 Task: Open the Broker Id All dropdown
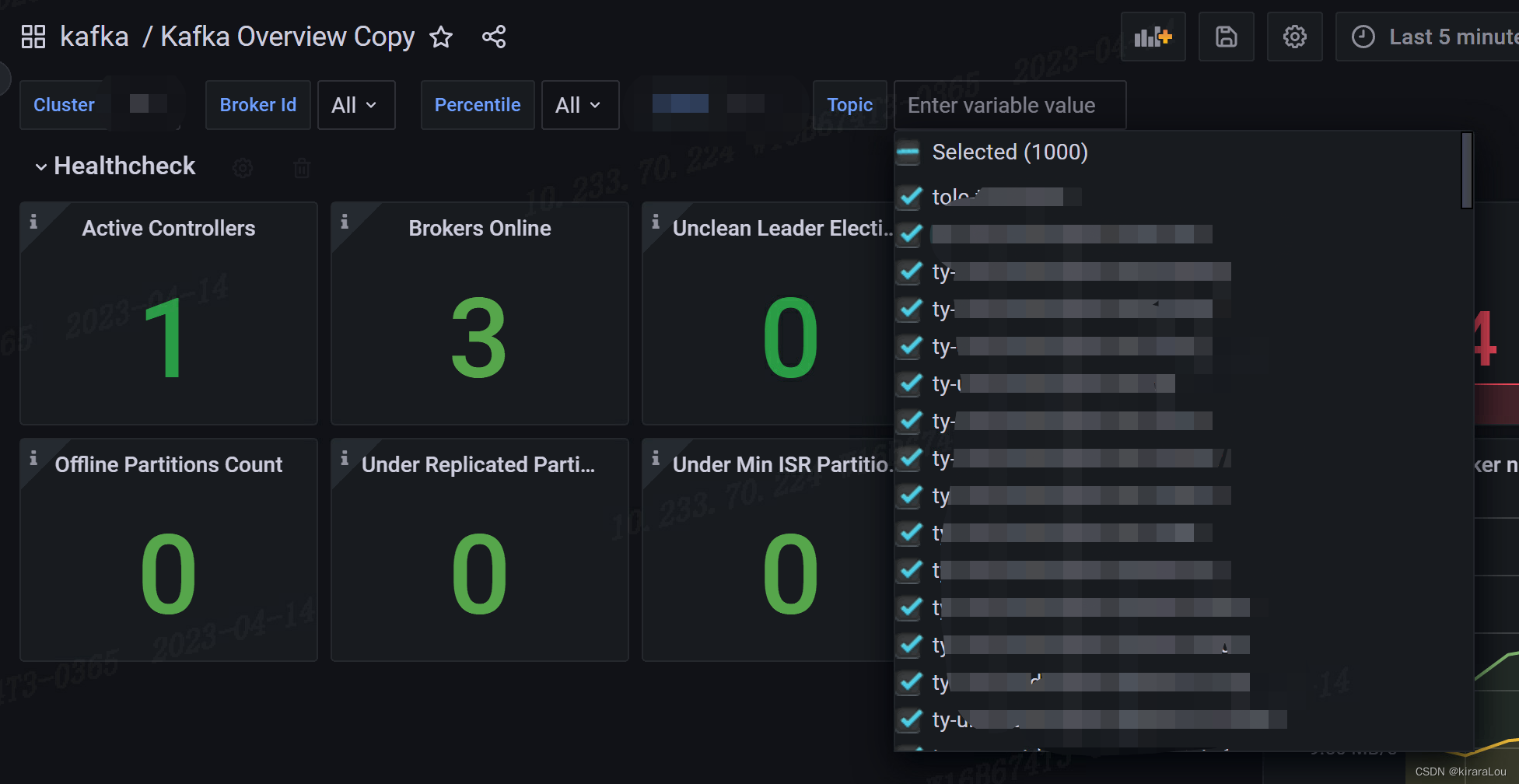356,105
